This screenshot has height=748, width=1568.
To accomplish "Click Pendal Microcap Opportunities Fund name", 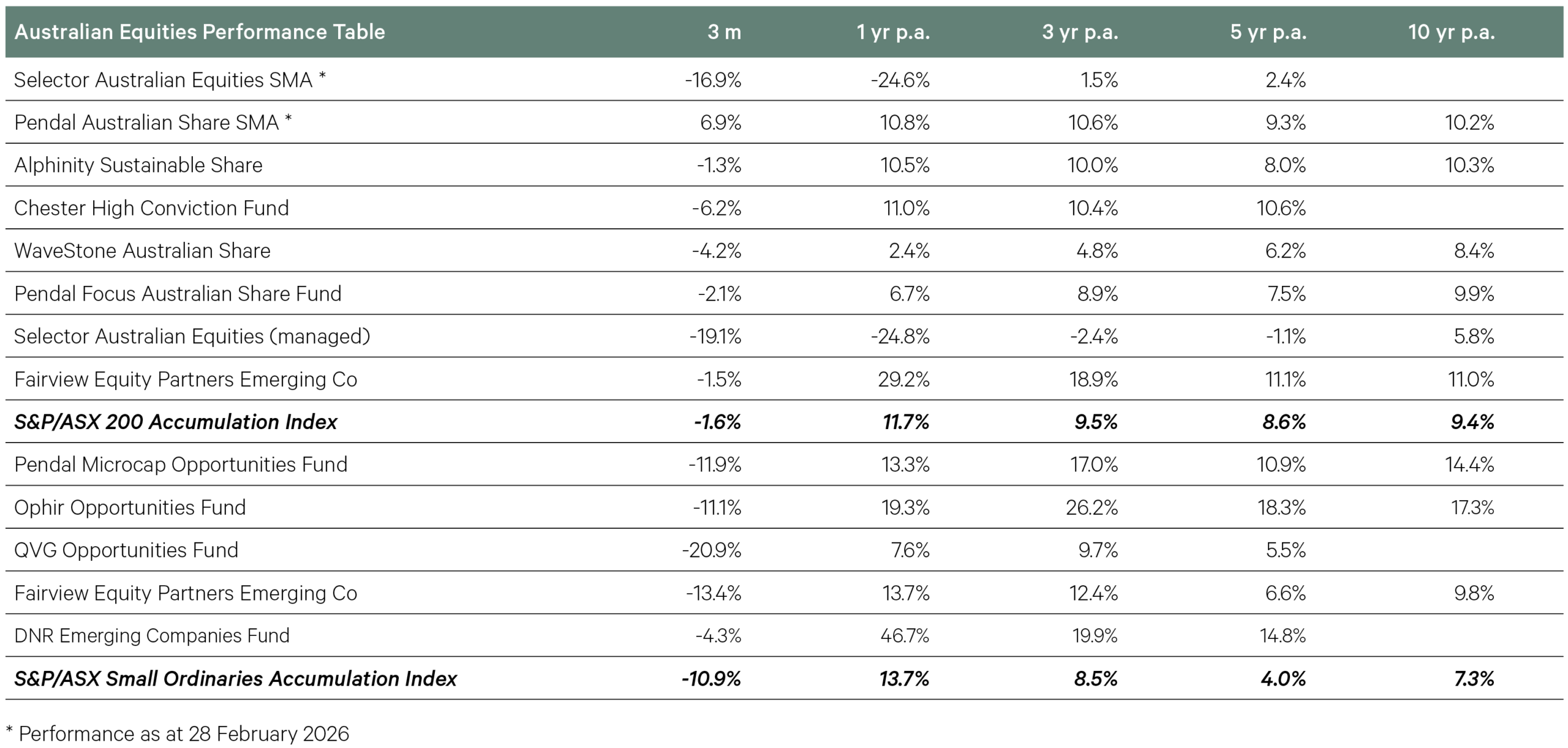I will click(181, 465).
